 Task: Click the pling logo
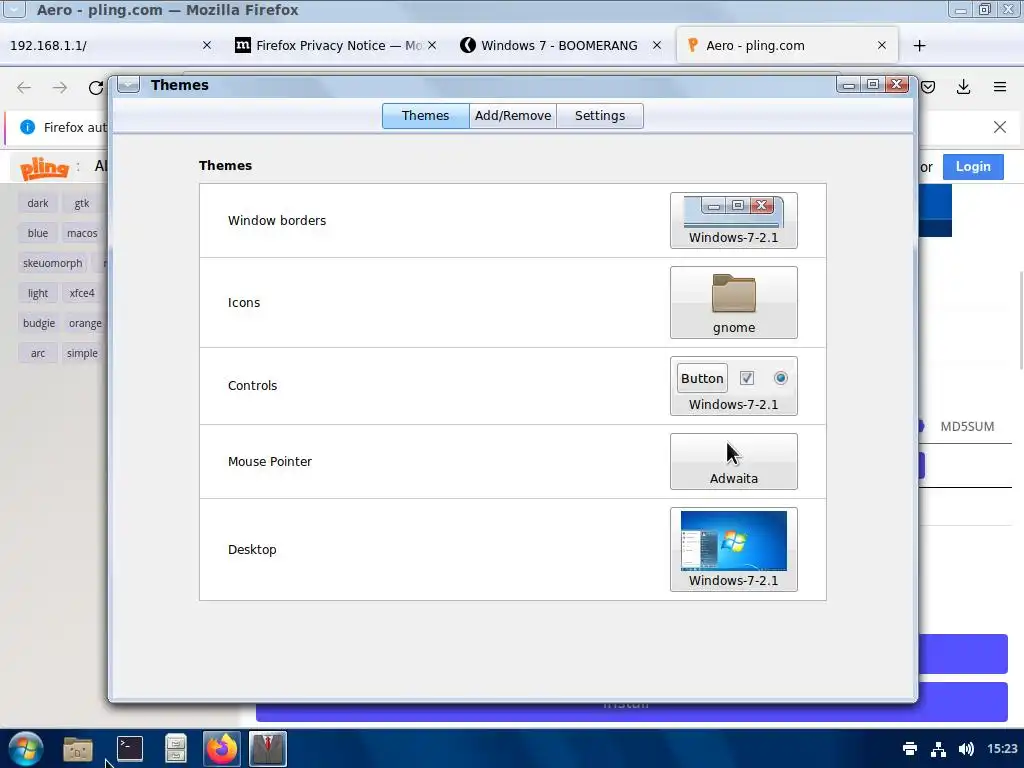[44, 168]
